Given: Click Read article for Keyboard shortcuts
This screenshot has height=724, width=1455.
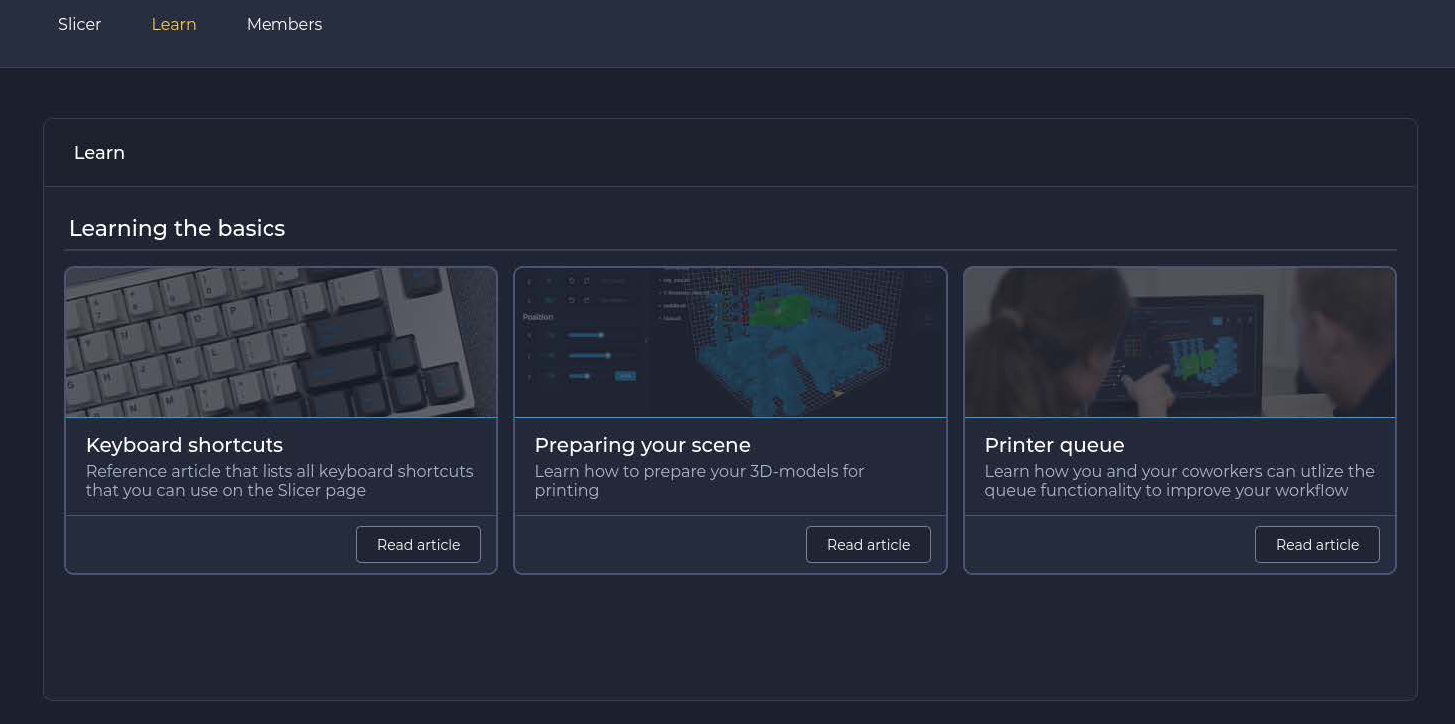Looking at the screenshot, I should [x=418, y=545].
